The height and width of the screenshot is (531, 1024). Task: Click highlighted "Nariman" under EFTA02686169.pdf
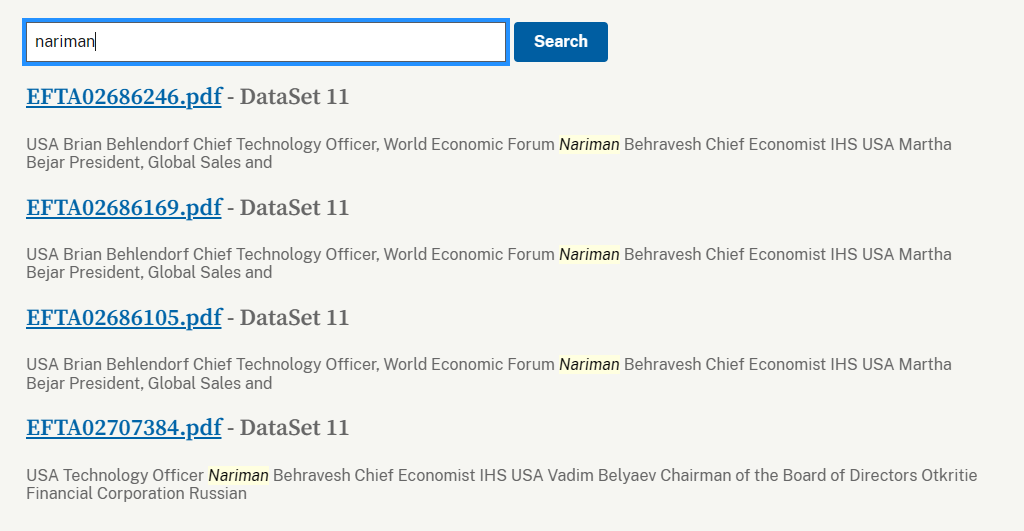click(x=589, y=255)
